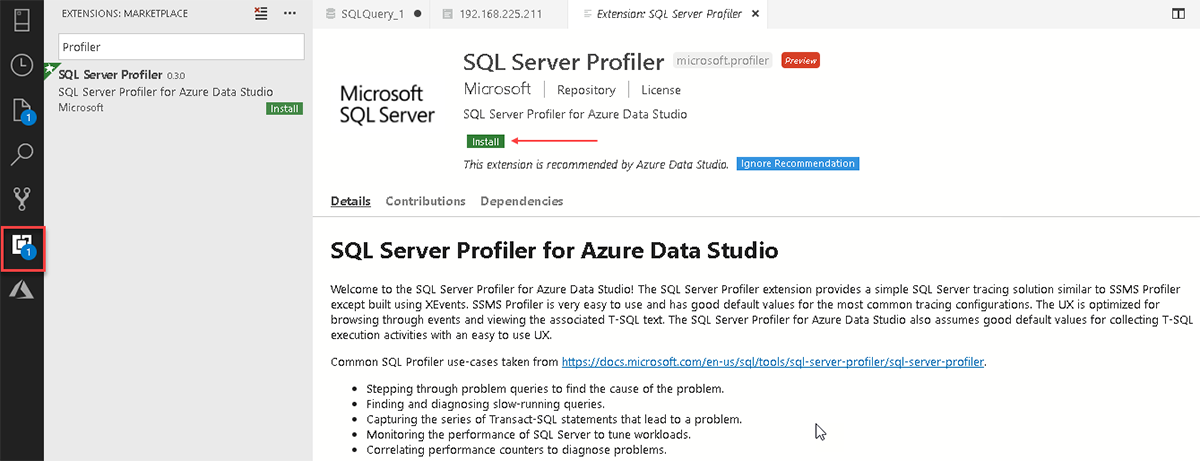This screenshot has height=461, width=1200.
Task: Open the Dependencies tab
Action: point(521,201)
